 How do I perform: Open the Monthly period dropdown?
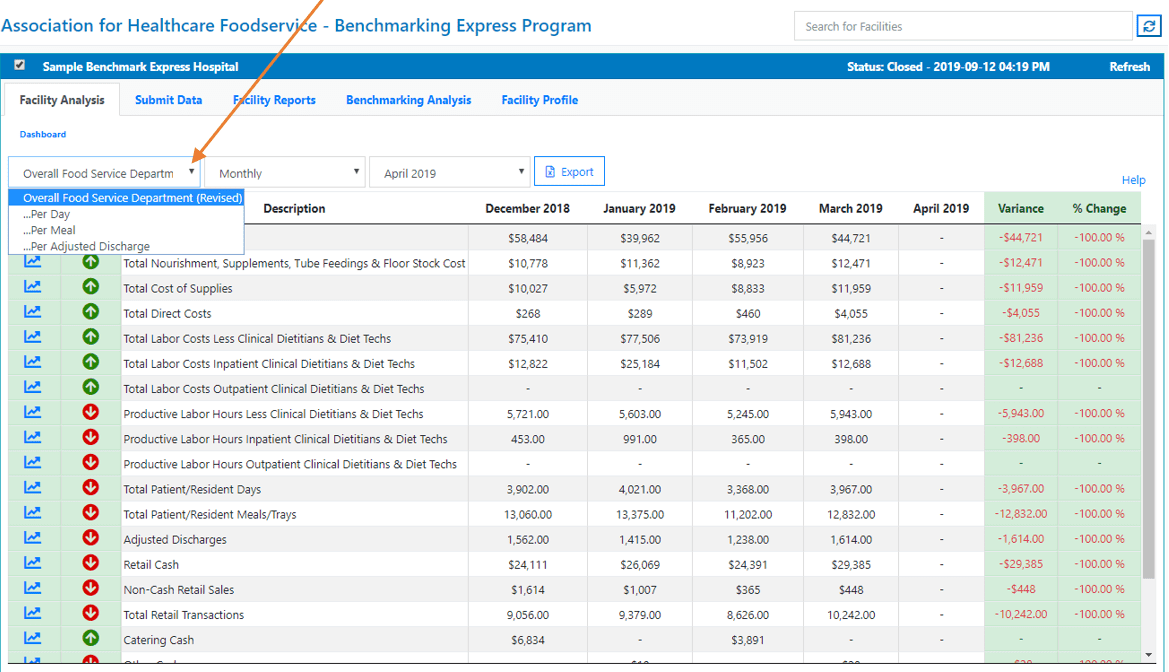285,173
